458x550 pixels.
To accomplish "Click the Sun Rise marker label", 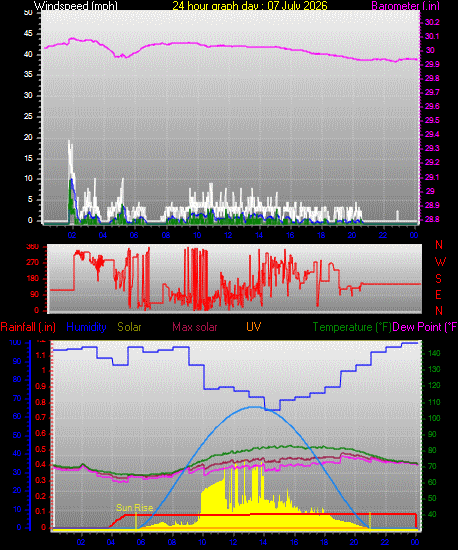I will pyautogui.click(x=134, y=508).
